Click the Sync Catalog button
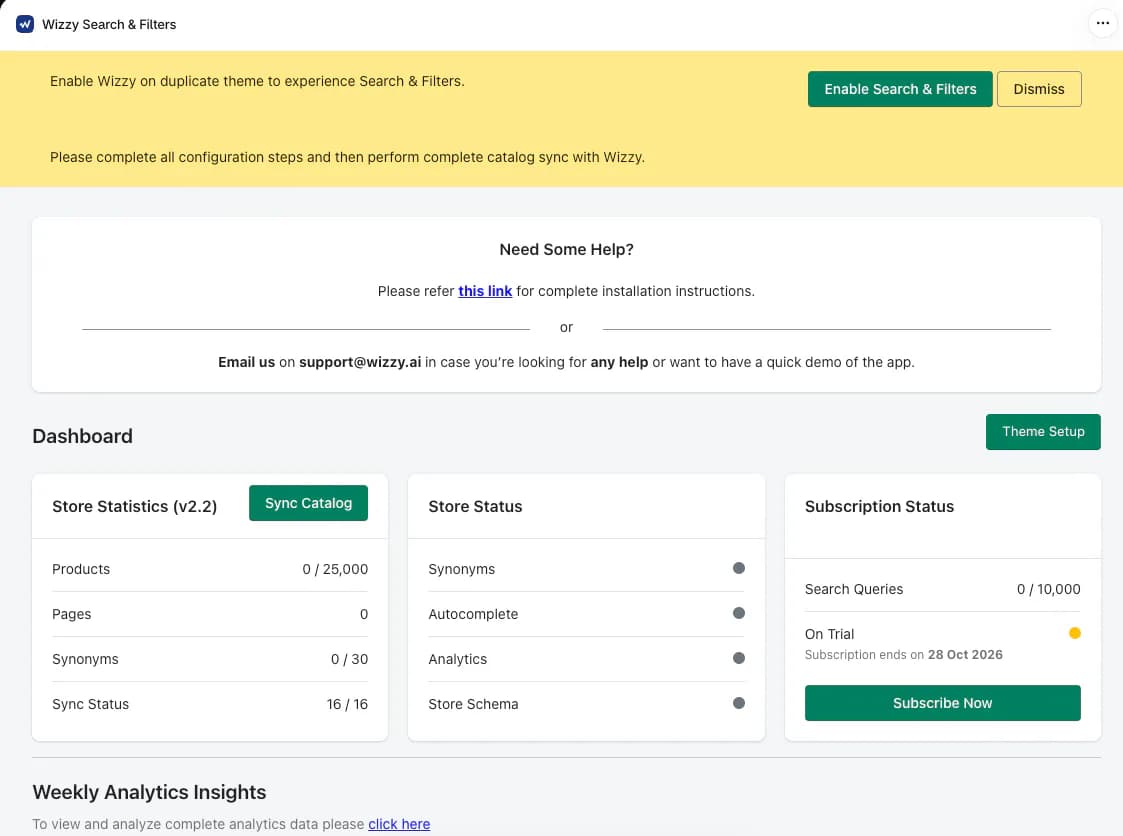1123x836 pixels. (x=308, y=503)
